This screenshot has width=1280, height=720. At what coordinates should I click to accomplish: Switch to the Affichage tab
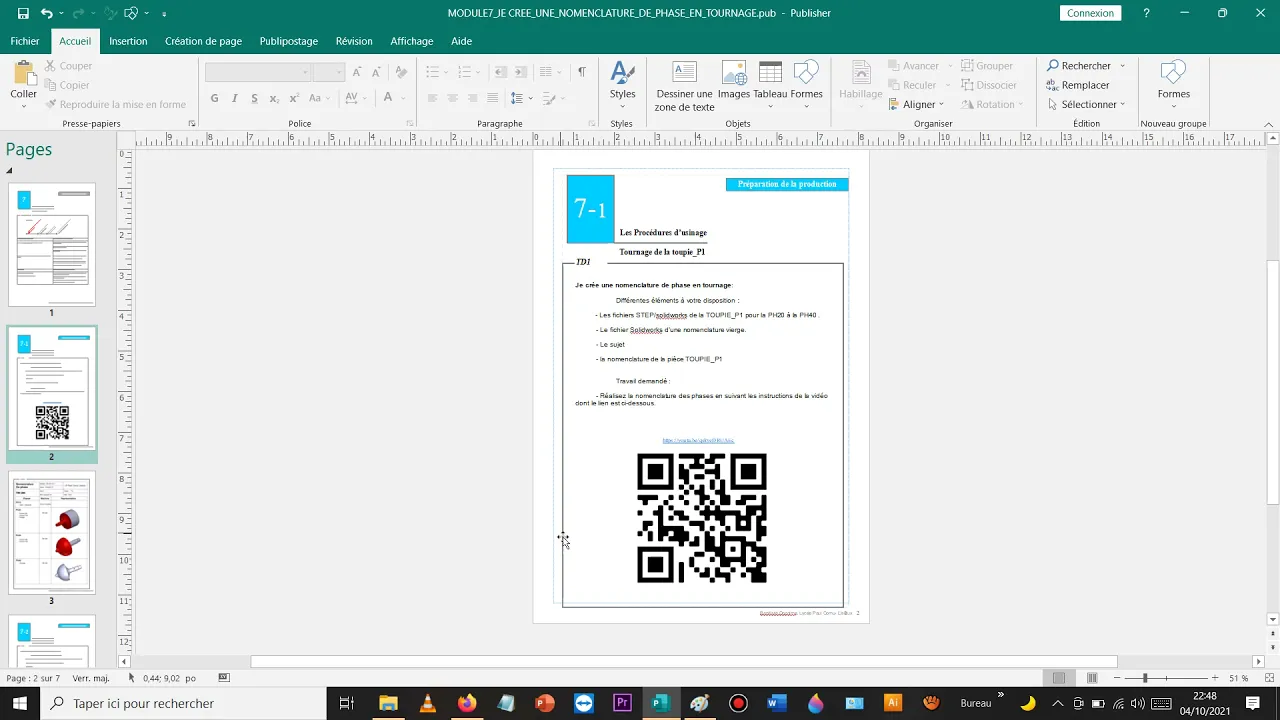point(412,41)
